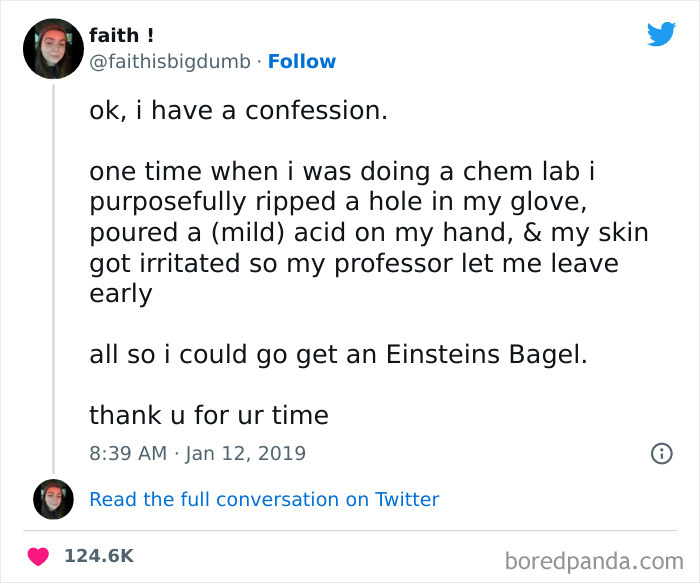This screenshot has width=700, height=583.
Task: Follow the @faithisbigdumb account
Action: coord(302,62)
